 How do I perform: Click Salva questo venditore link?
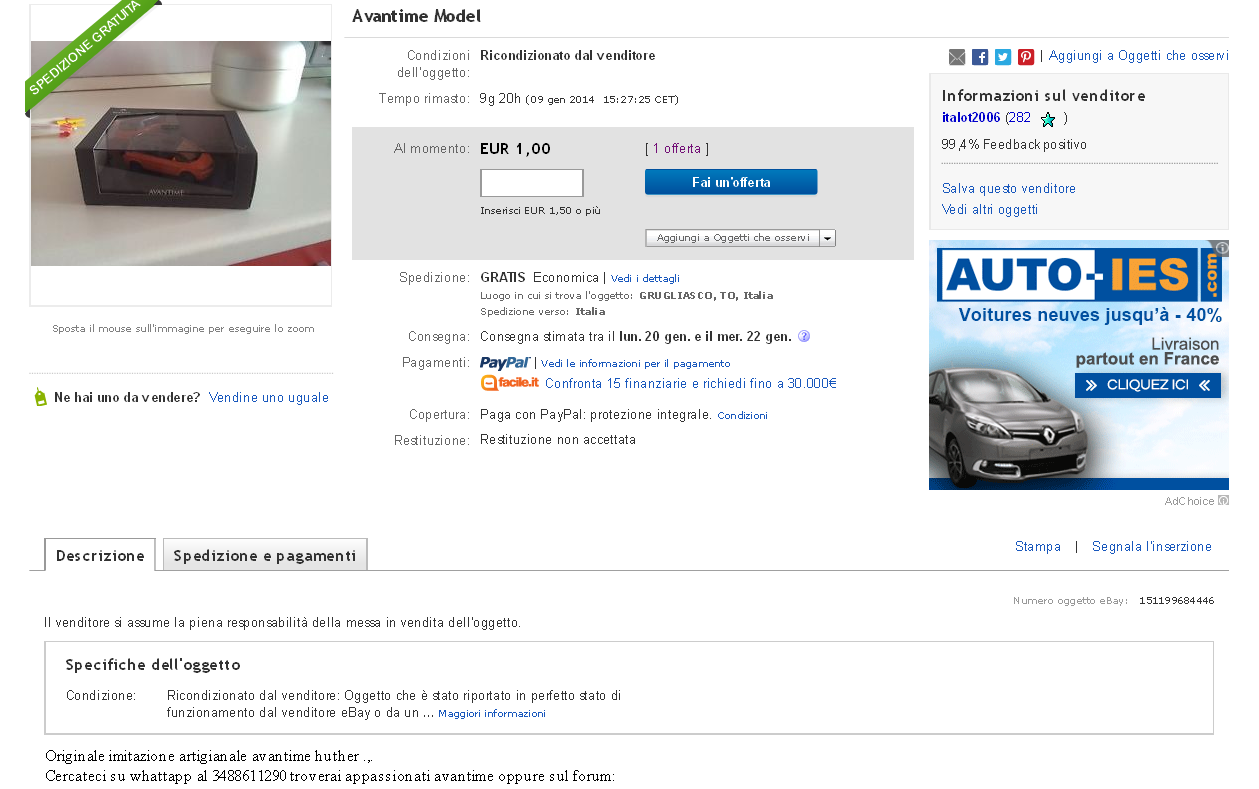(x=1009, y=189)
